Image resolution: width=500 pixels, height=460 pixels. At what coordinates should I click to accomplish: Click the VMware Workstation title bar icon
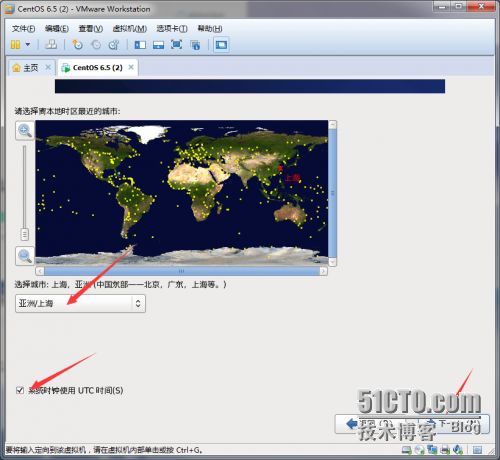(x=9, y=9)
